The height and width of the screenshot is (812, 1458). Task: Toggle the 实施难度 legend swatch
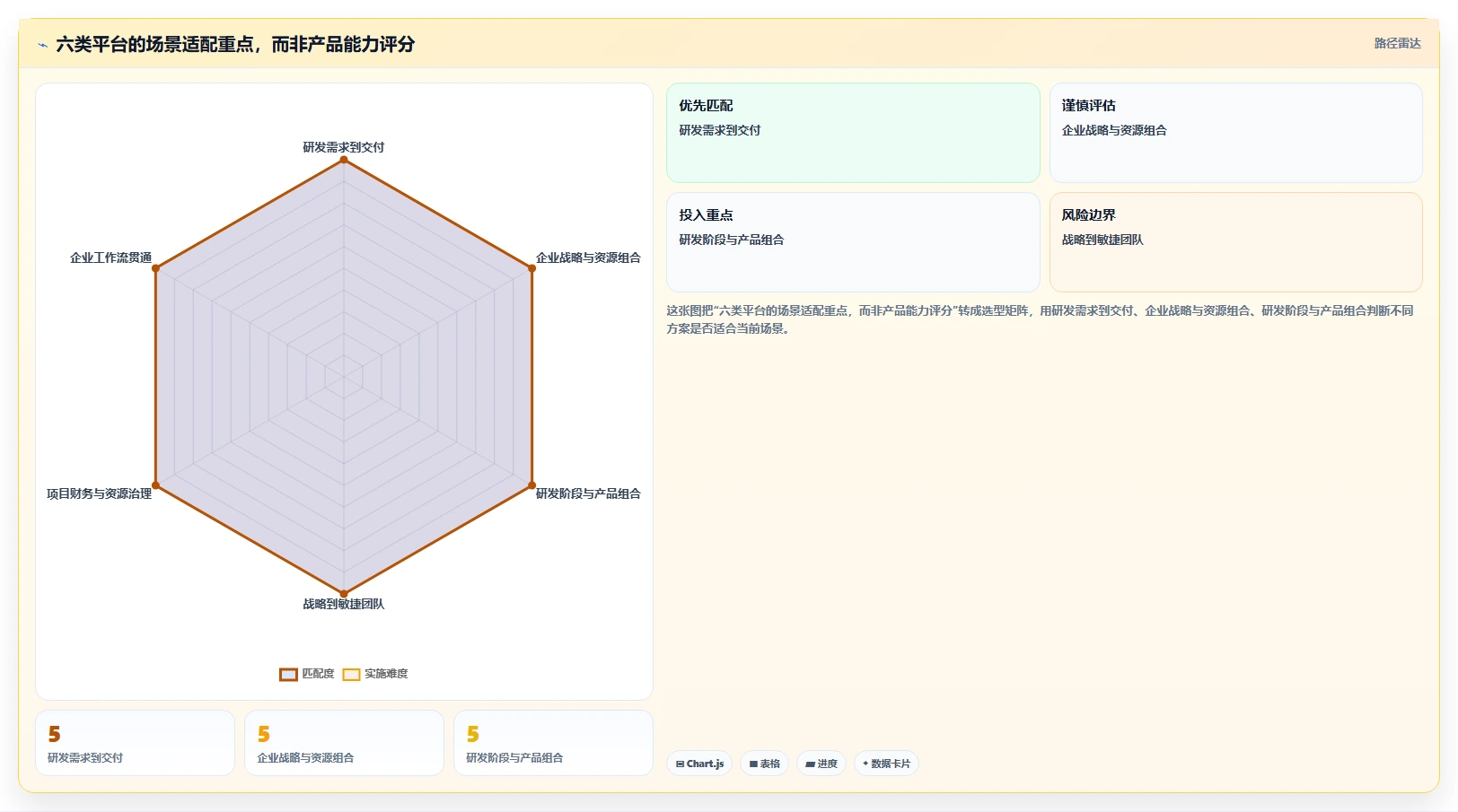351,674
